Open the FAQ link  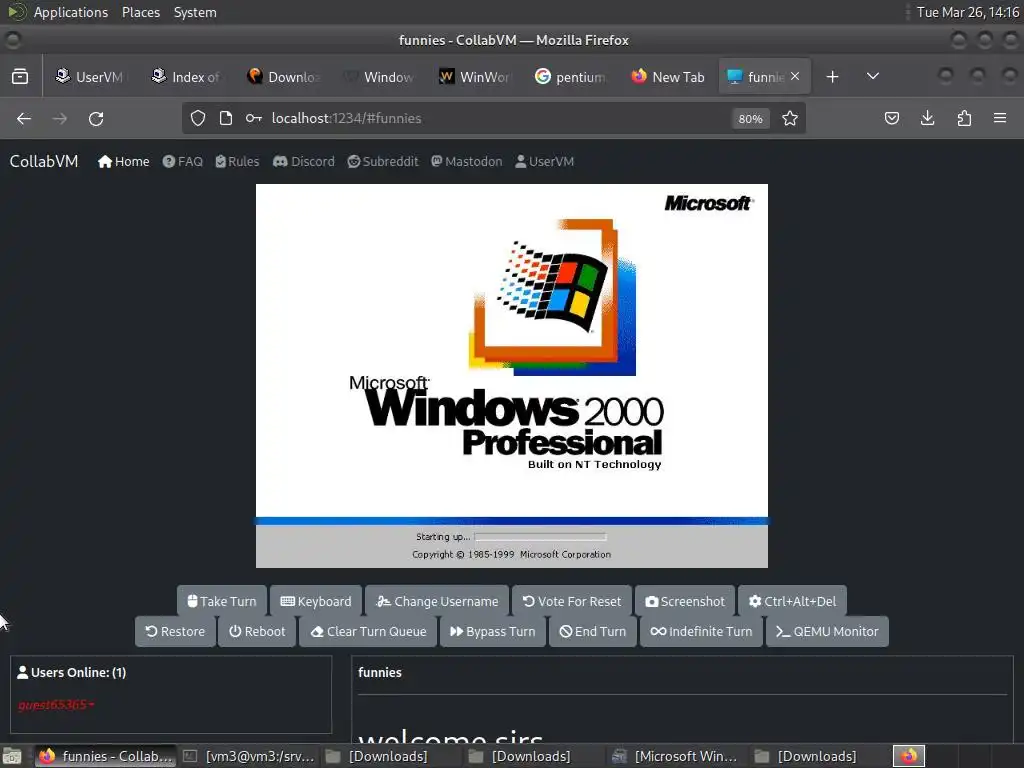(x=183, y=161)
